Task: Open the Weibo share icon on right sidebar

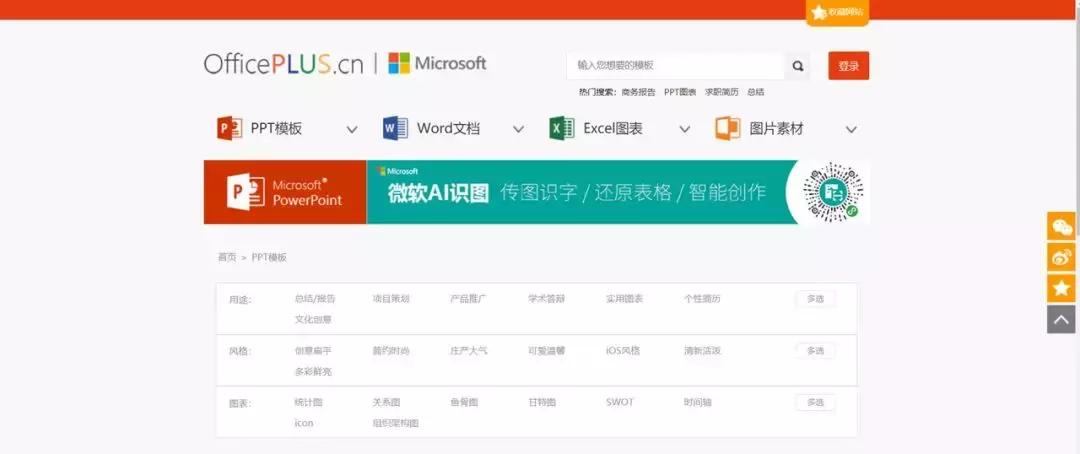Action: pyautogui.click(x=1061, y=257)
